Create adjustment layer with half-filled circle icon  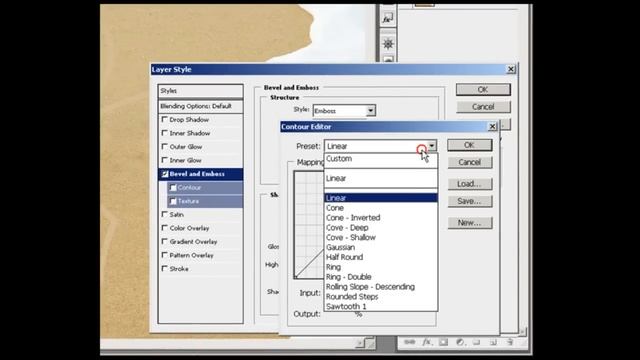click(460, 342)
